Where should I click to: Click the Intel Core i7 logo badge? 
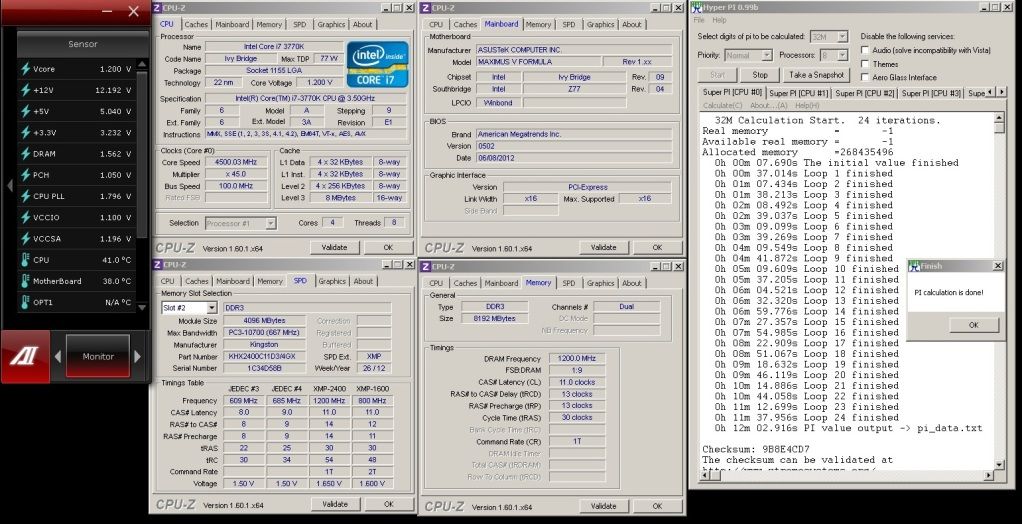[377, 63]
